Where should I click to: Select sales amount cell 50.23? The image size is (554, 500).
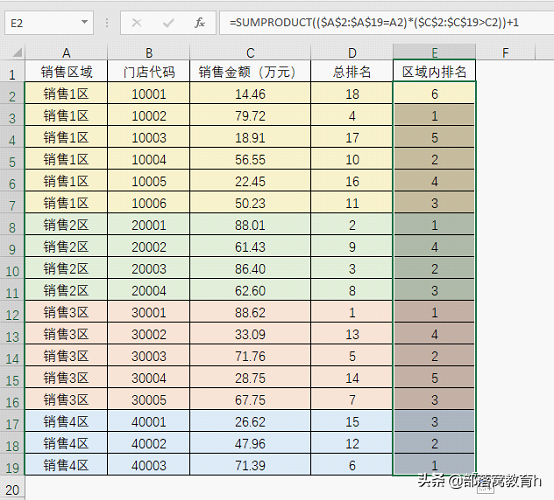click(250, 203)
